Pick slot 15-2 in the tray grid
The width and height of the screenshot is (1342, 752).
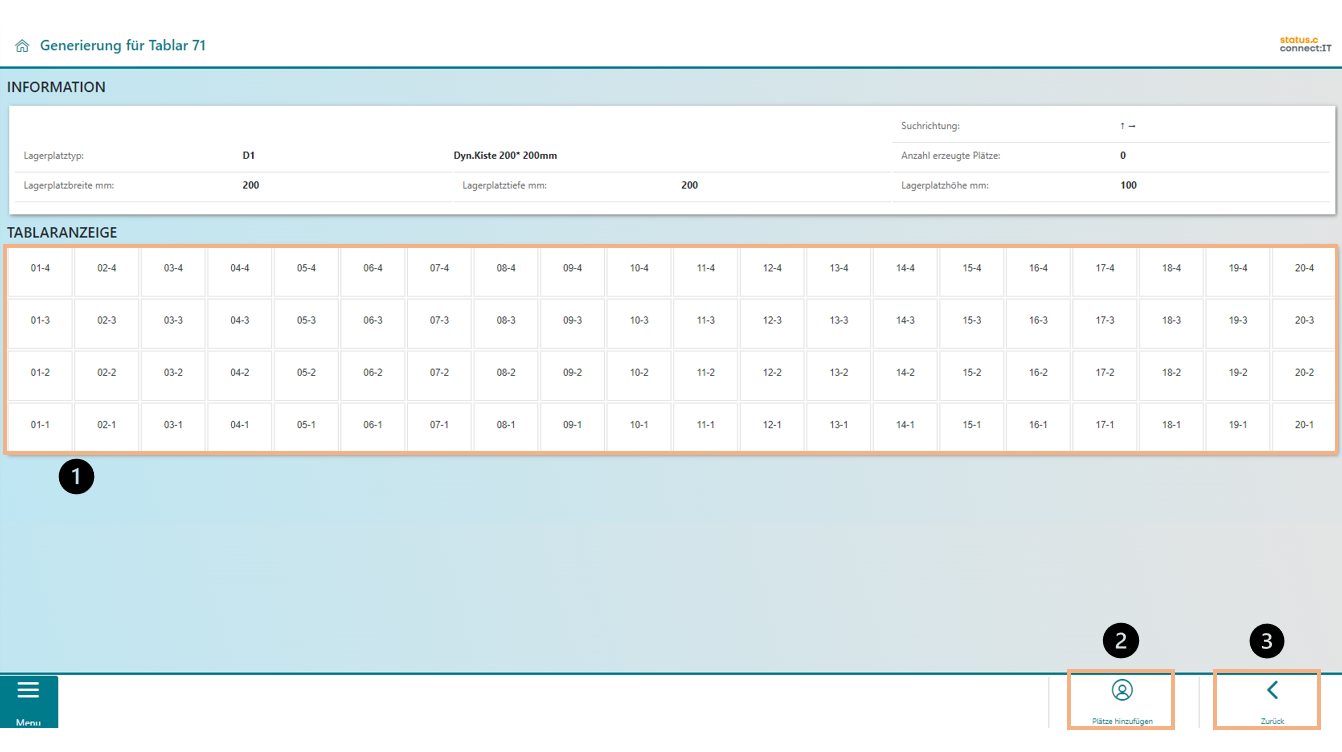coord(971,373)
